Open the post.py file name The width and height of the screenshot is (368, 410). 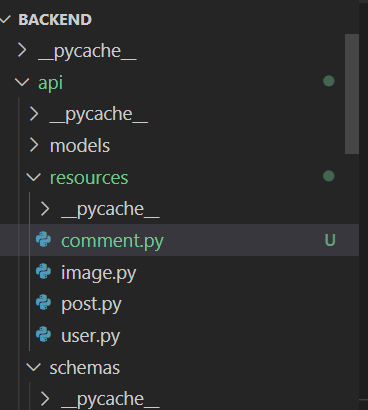(91, 305)
